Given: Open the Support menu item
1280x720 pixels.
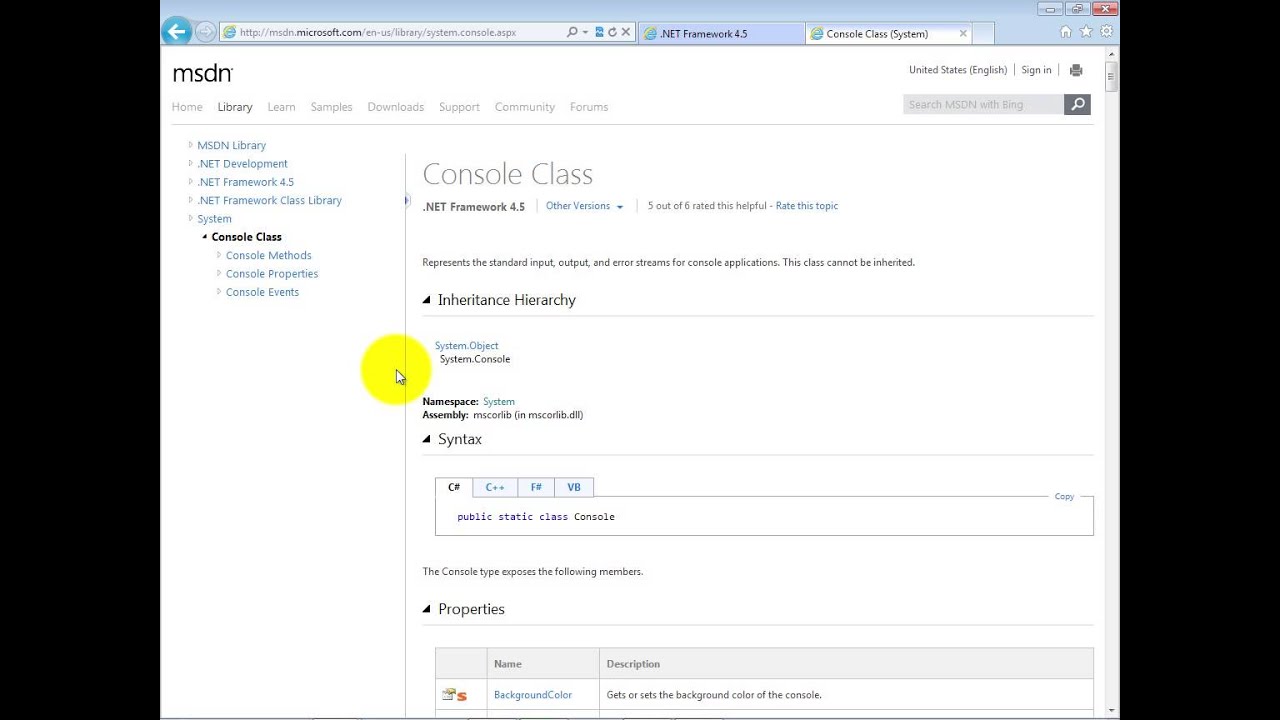Looking at the screenshot, I should (x=459, y=107).
